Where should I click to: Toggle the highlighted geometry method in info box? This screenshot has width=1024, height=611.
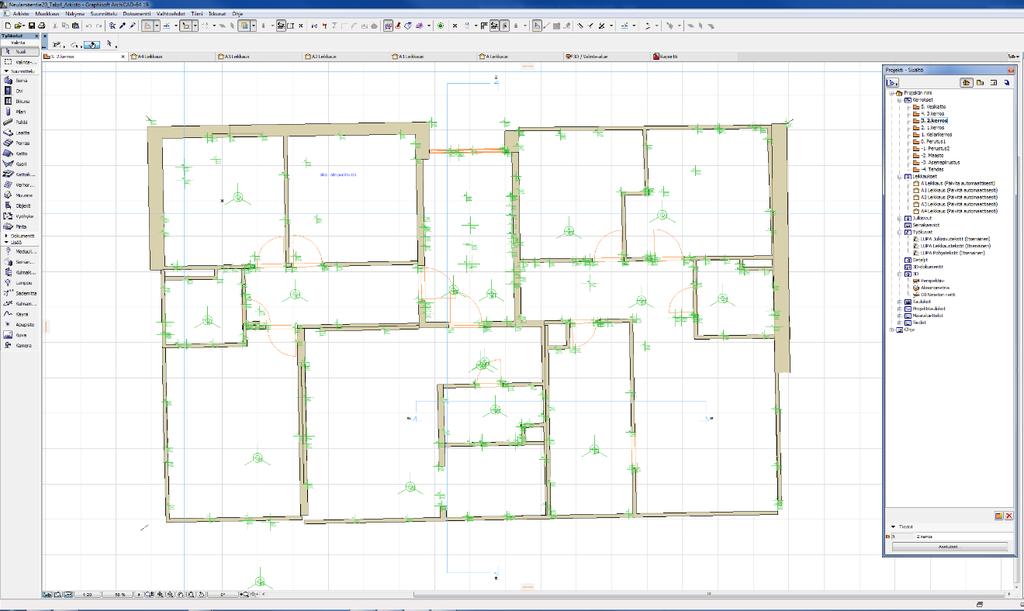pyautogui.click(x=92, y=45)
